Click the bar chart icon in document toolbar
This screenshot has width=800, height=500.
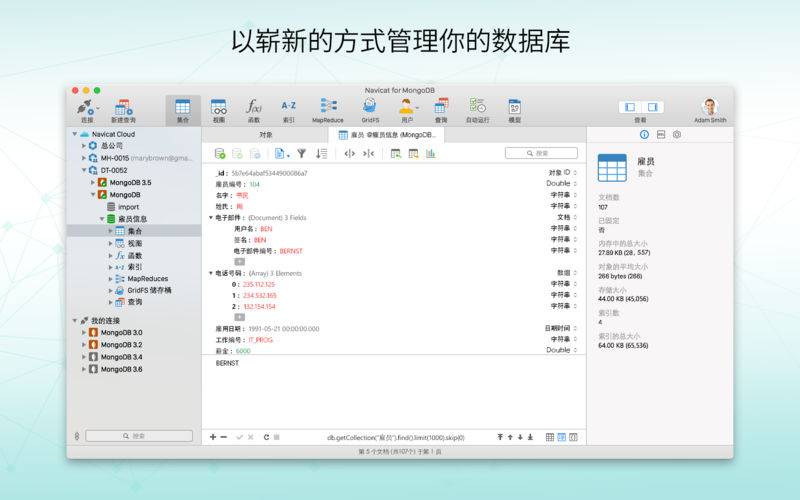[x=431, y=153]
